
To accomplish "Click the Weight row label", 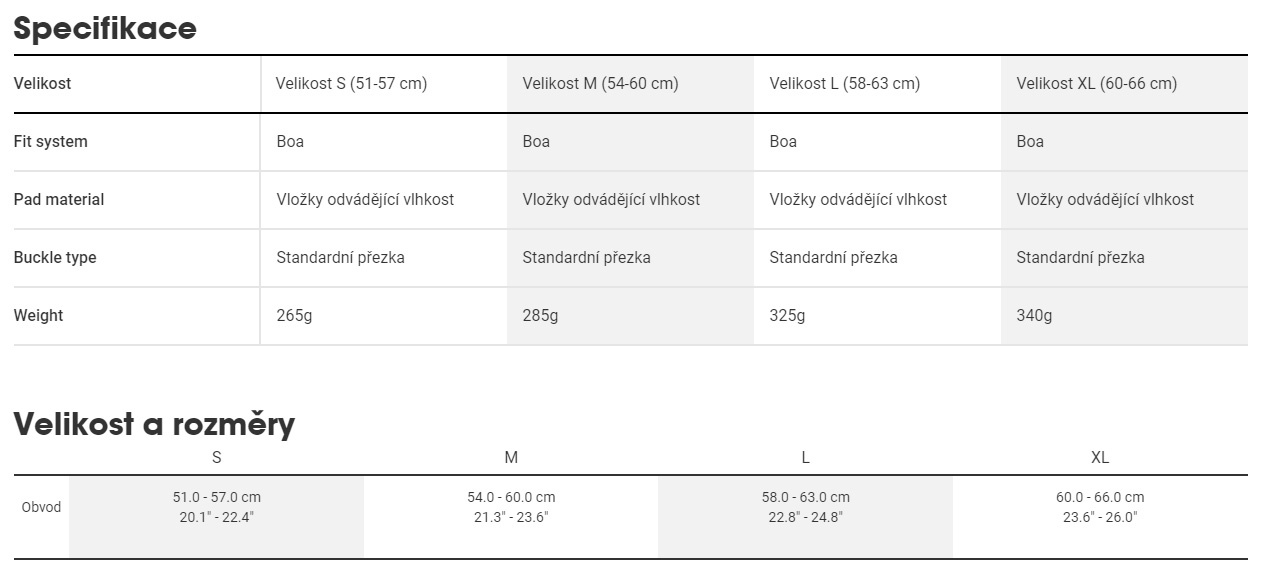I will point(38,316).
